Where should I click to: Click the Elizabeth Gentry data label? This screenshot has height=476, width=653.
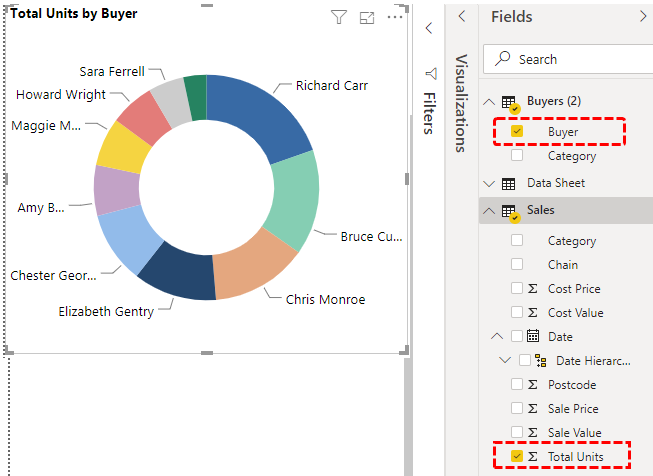pyautogui.click(x=106, y=312)
